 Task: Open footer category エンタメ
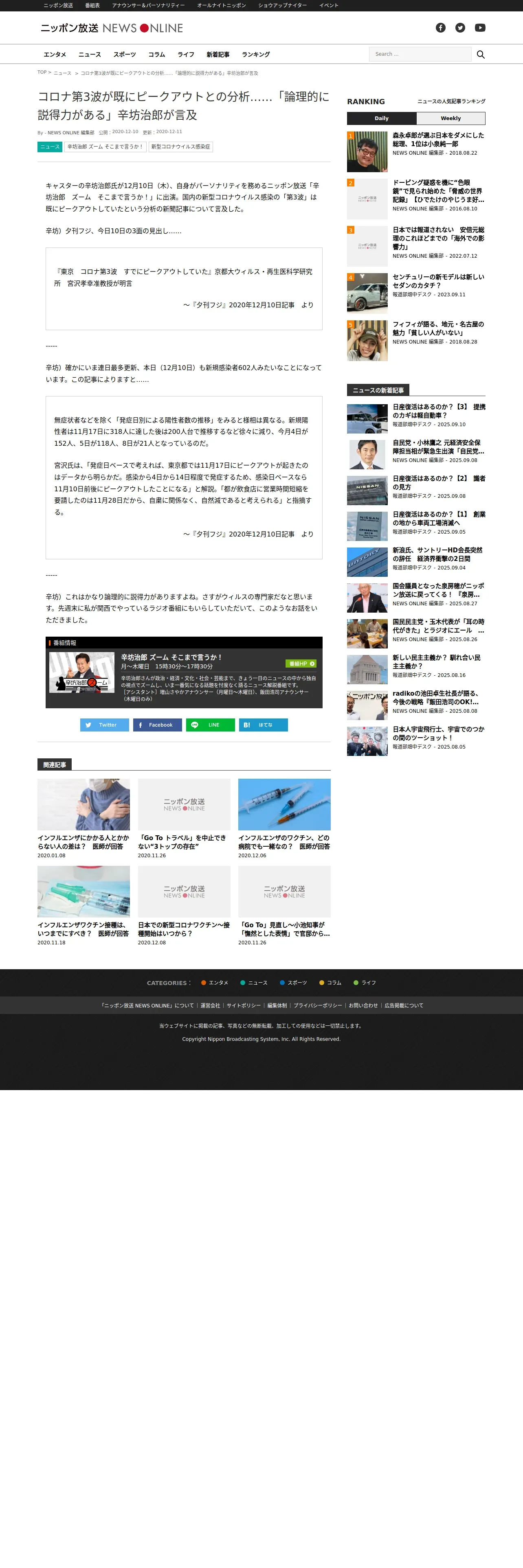215,983
